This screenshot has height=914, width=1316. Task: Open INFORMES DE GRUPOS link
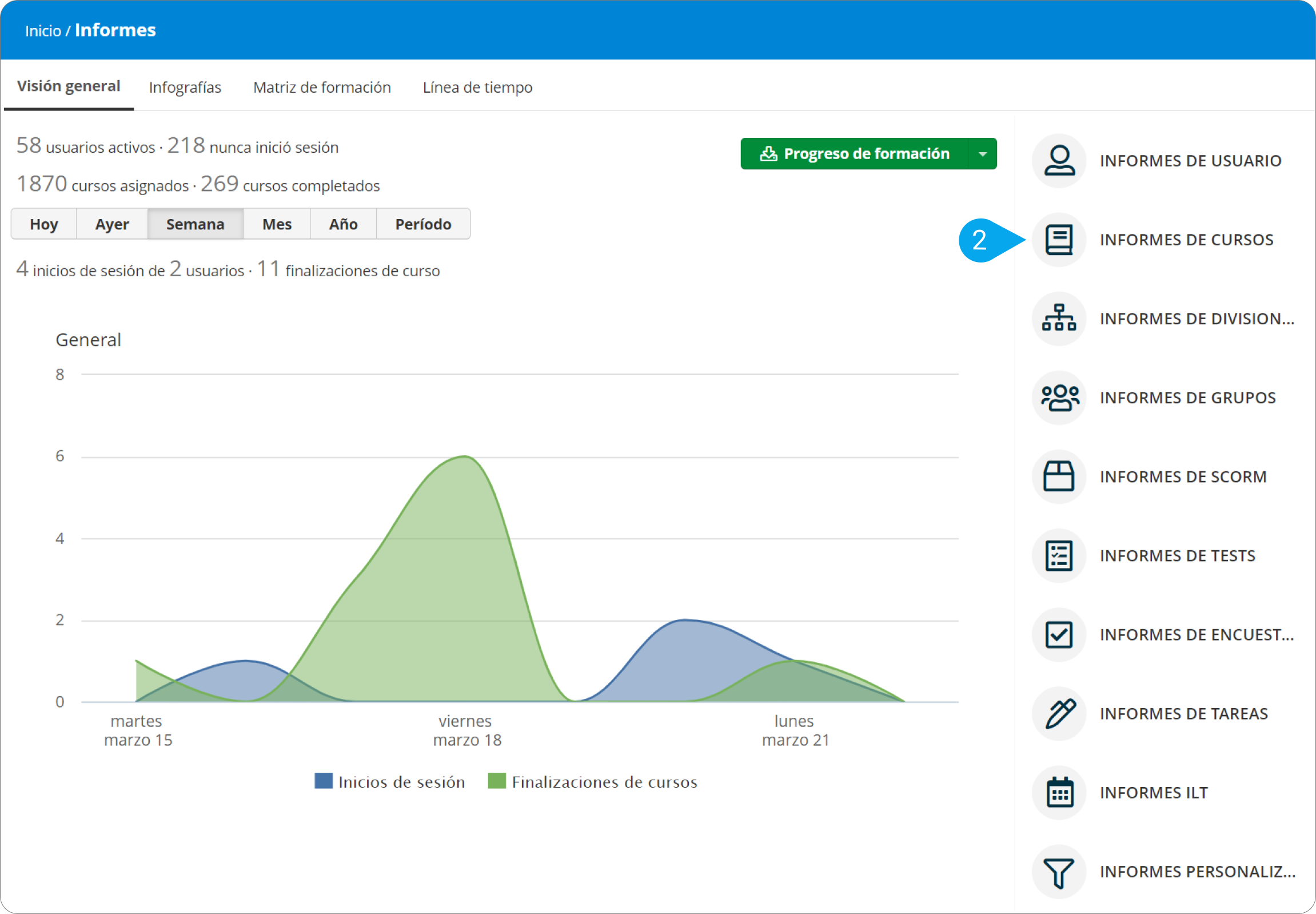click(1188, 398)
